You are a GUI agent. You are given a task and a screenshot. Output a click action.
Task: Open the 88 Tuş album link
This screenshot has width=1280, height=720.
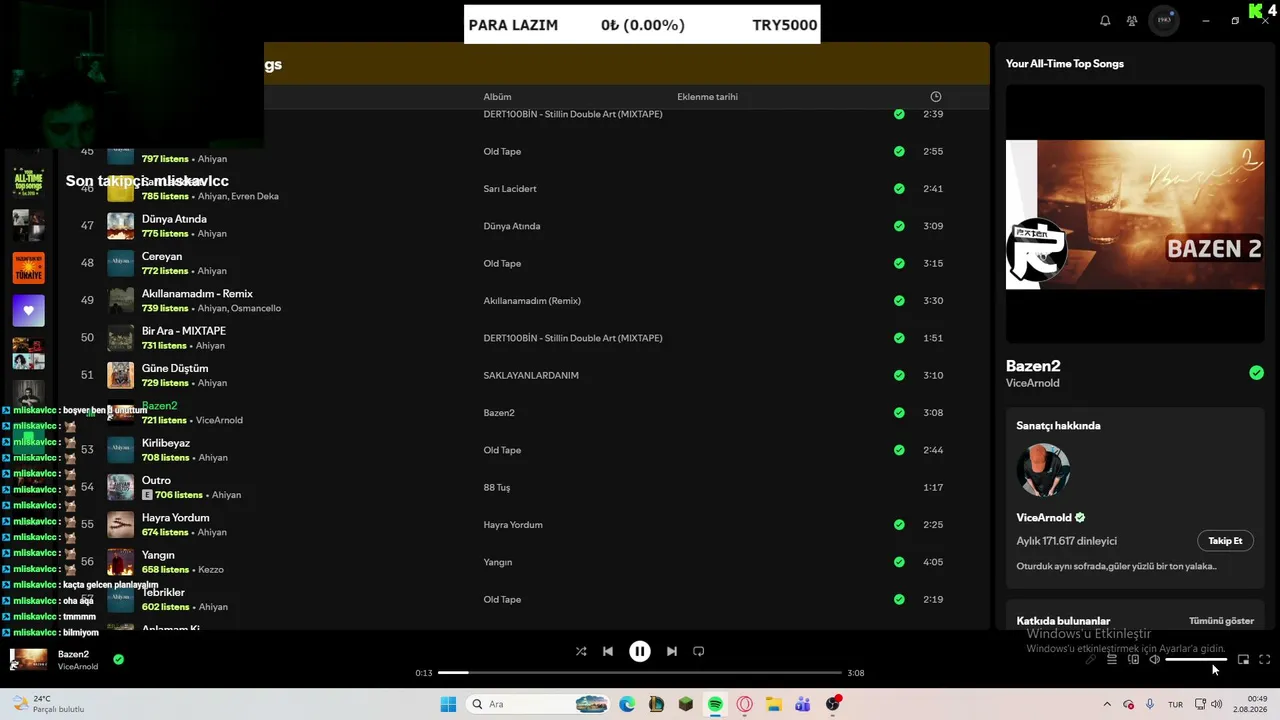point(497,487)
